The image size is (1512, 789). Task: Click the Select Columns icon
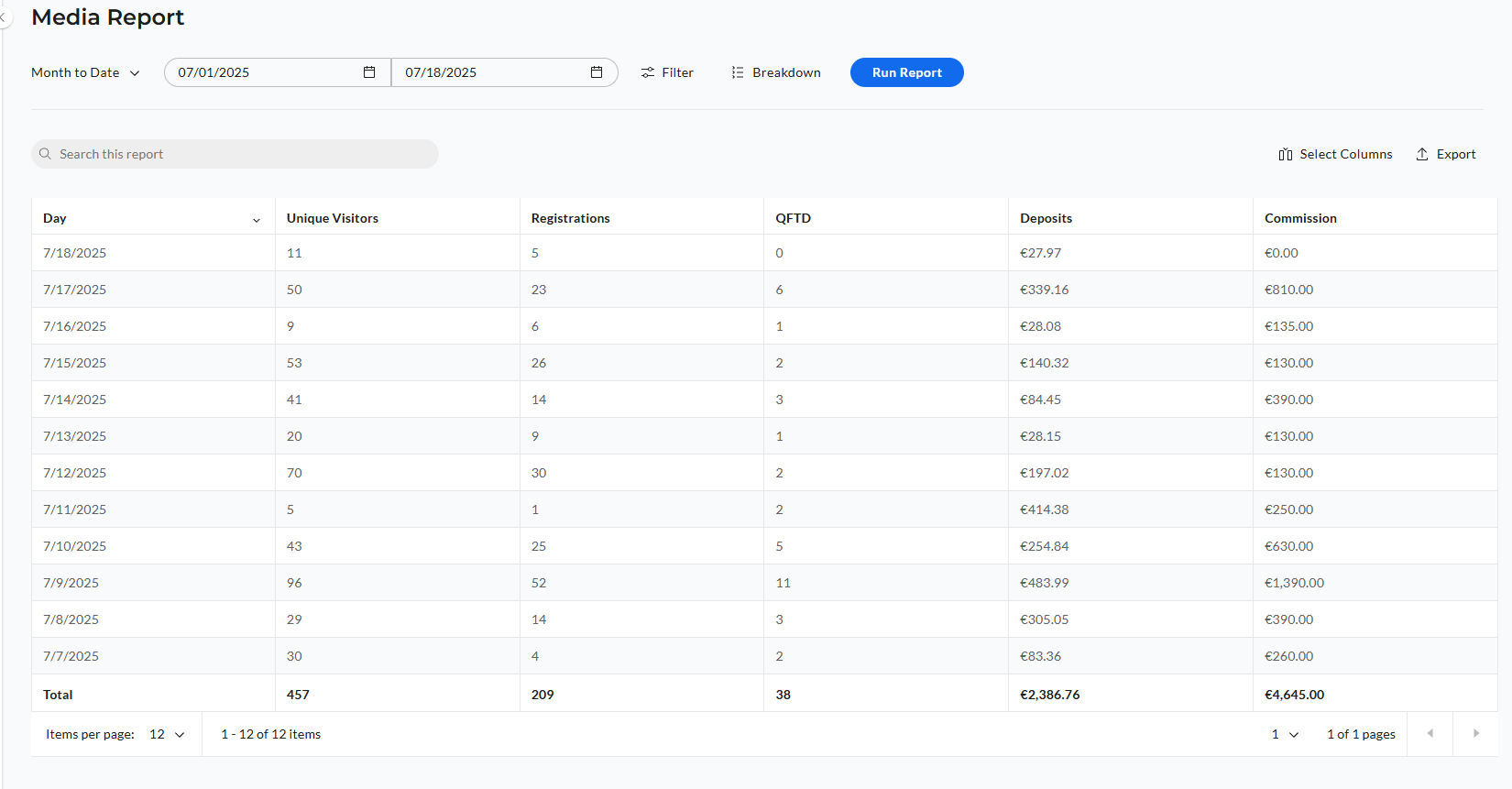[x=1286, y=154]
